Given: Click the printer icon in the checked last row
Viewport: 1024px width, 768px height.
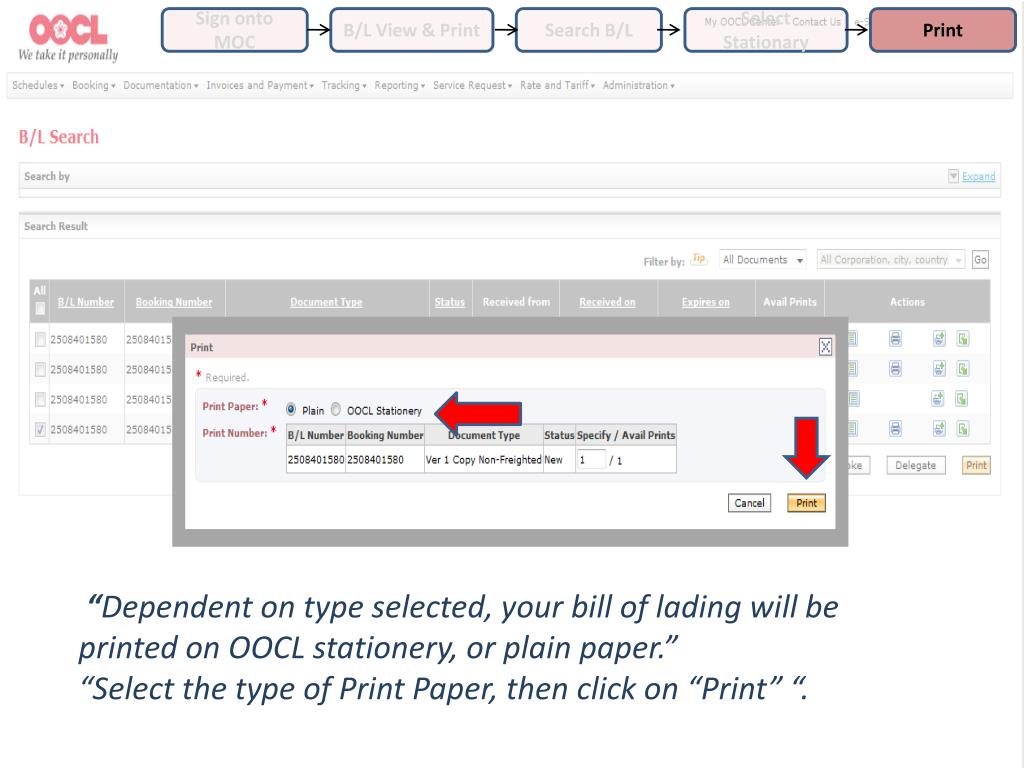Looking at the screenshot, I should [895, 428].
